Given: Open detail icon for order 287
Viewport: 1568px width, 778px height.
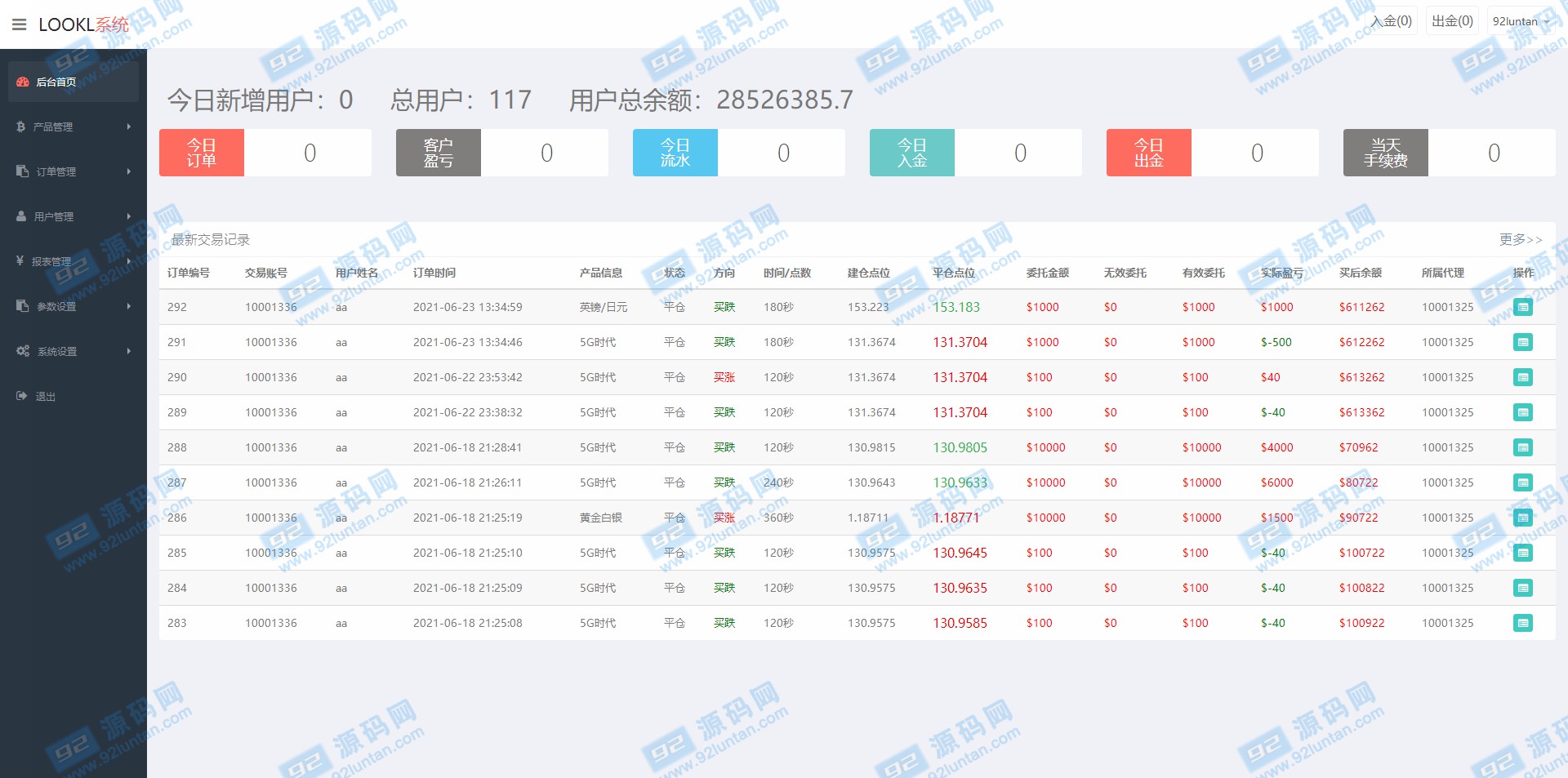Looking at the screenshot, I should click(x=1523, y=482).
